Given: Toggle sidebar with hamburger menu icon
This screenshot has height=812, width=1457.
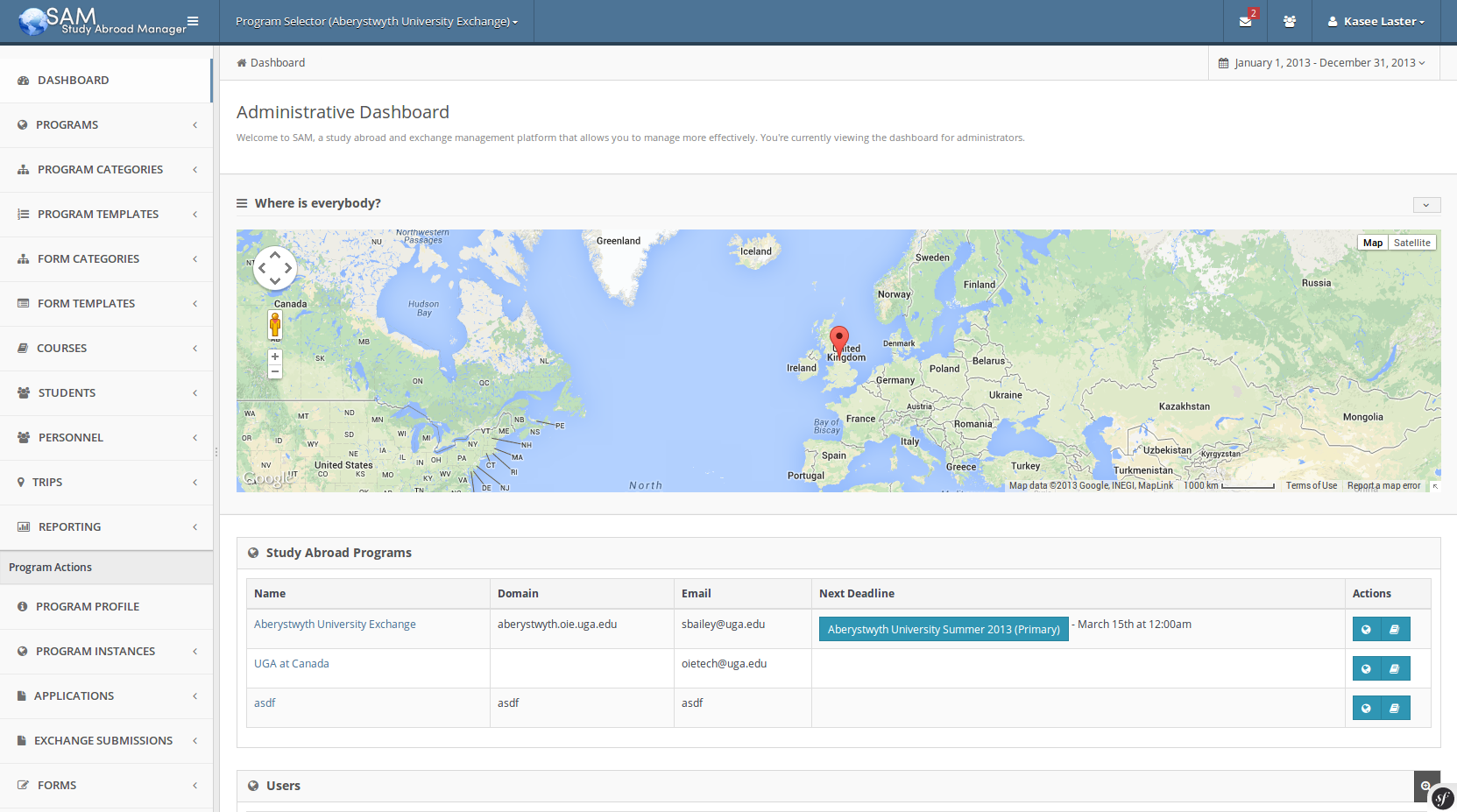Looking at the screenshot, I should [193, 21].
